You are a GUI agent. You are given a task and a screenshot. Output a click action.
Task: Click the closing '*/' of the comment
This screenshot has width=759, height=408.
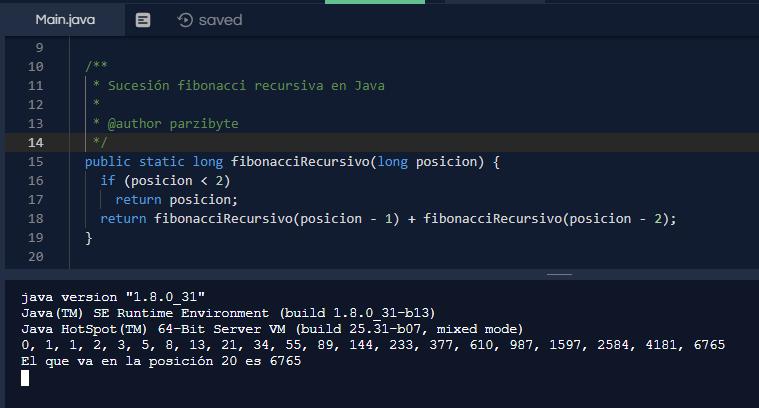click(x=100, y=142)
